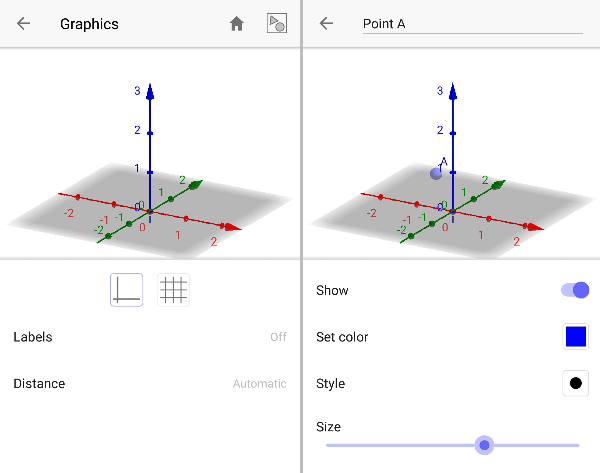600x473 pixels.
Task: Go back from Graphics panel
Action: tap(24, 24)
